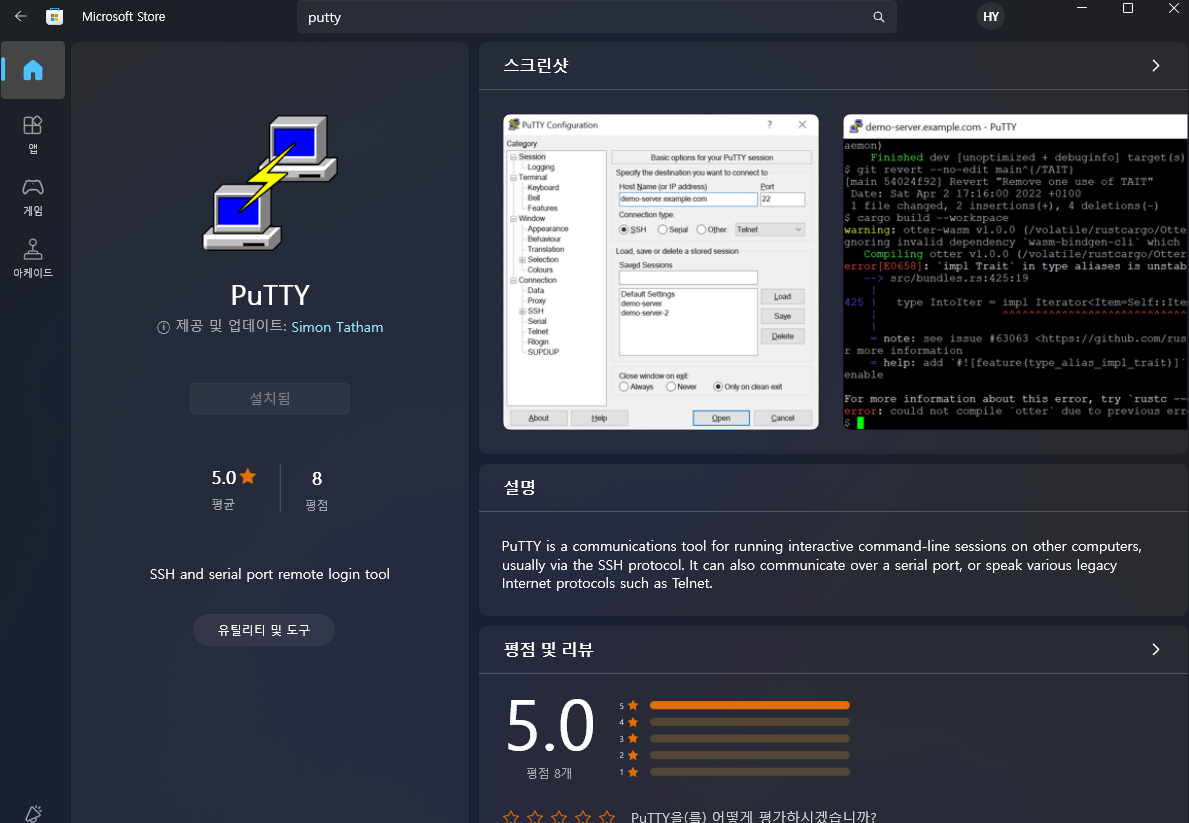1189x823 pixels.
Task: Click the 스크린샷 heading
Action: click(536, 65)
